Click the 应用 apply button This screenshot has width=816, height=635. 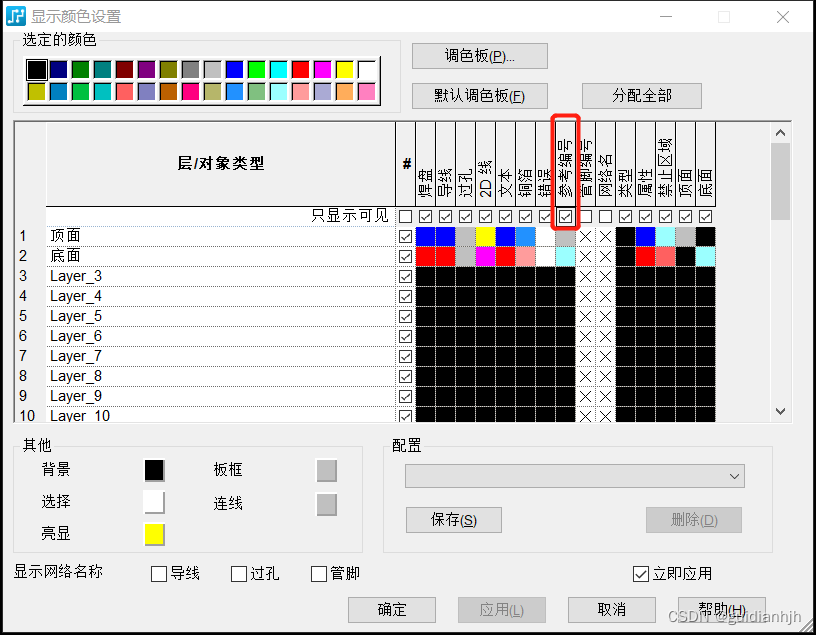coord(501,610)
